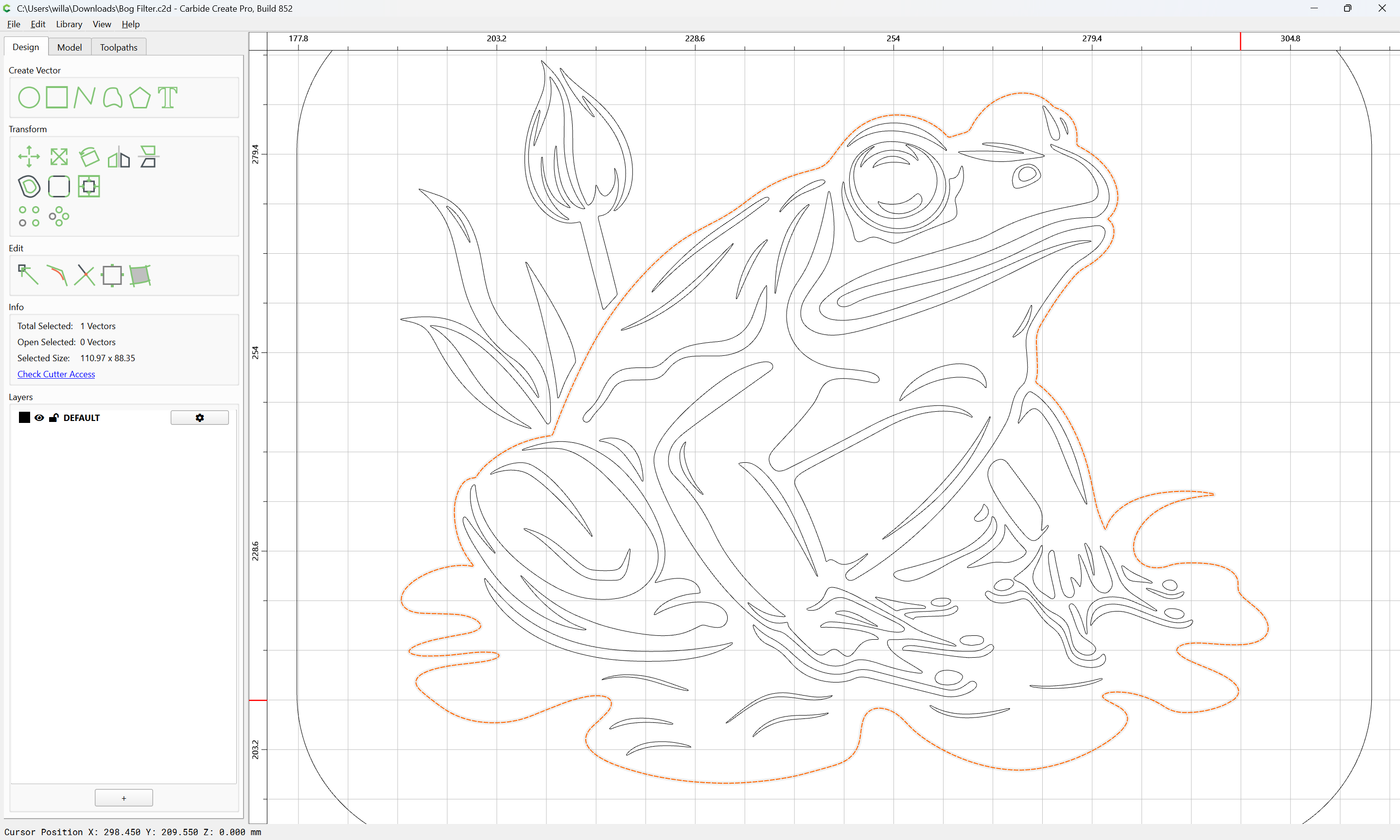Minimize the Carbide Create window
This screenshot has height=840, width=1400.
click(x=1314, y=8)
